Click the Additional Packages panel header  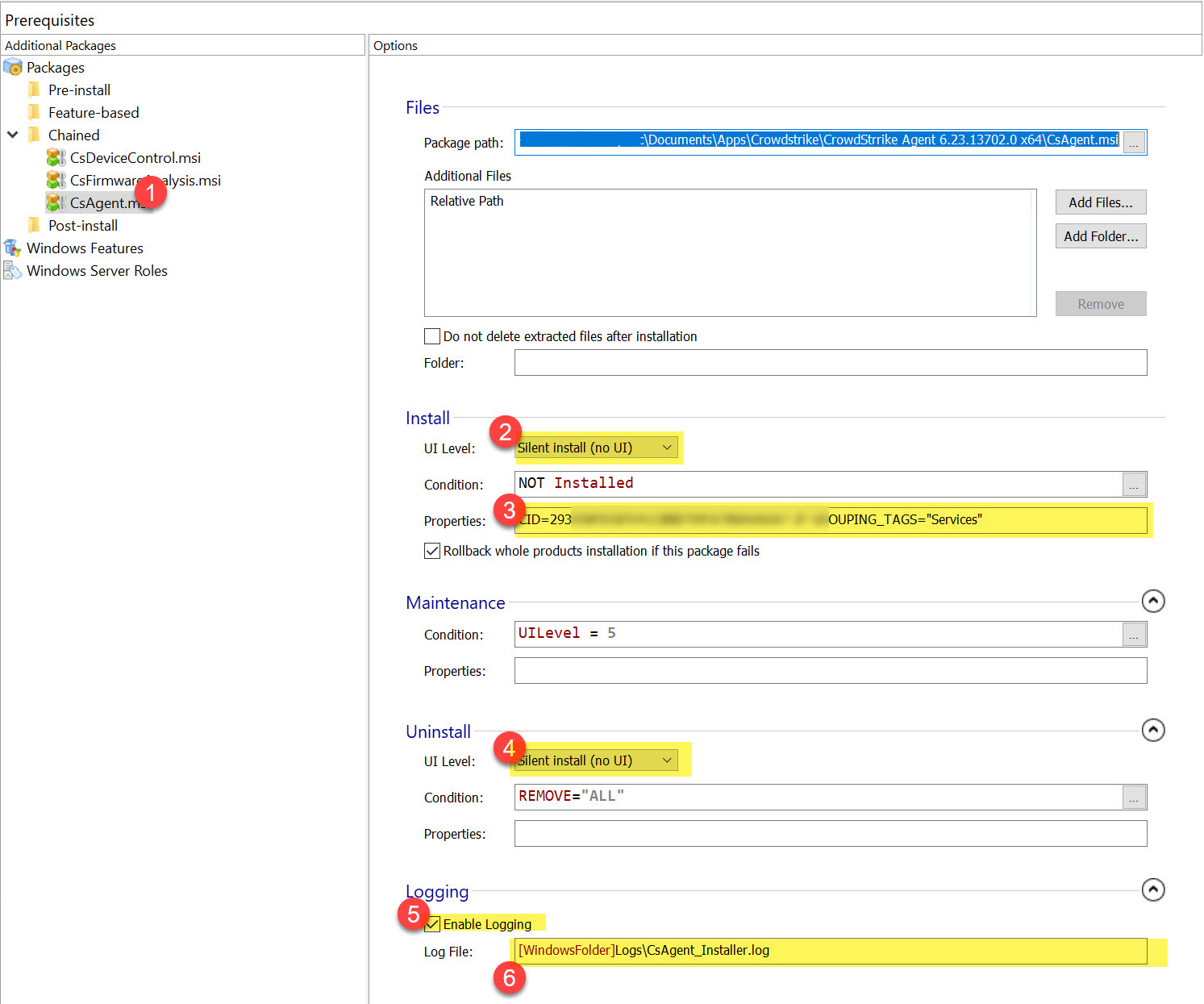[x=182, y=45]
